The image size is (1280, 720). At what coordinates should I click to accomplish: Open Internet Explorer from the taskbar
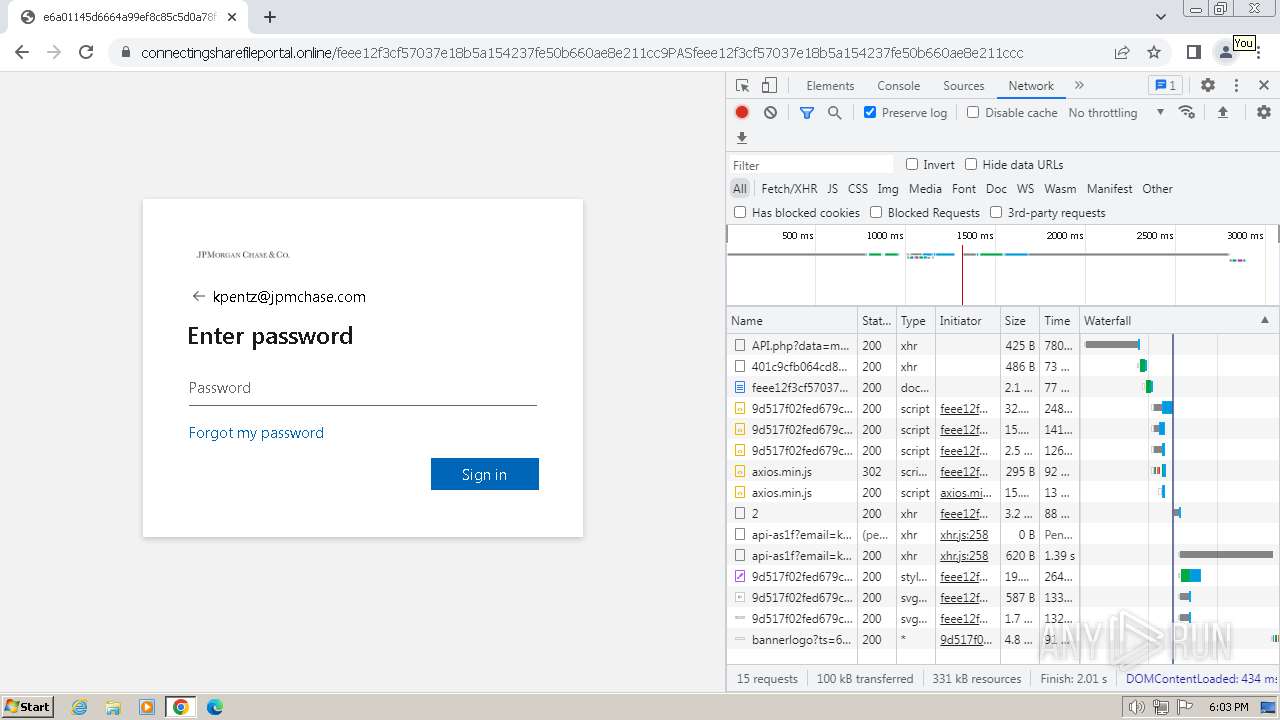(x=80, y=707)
